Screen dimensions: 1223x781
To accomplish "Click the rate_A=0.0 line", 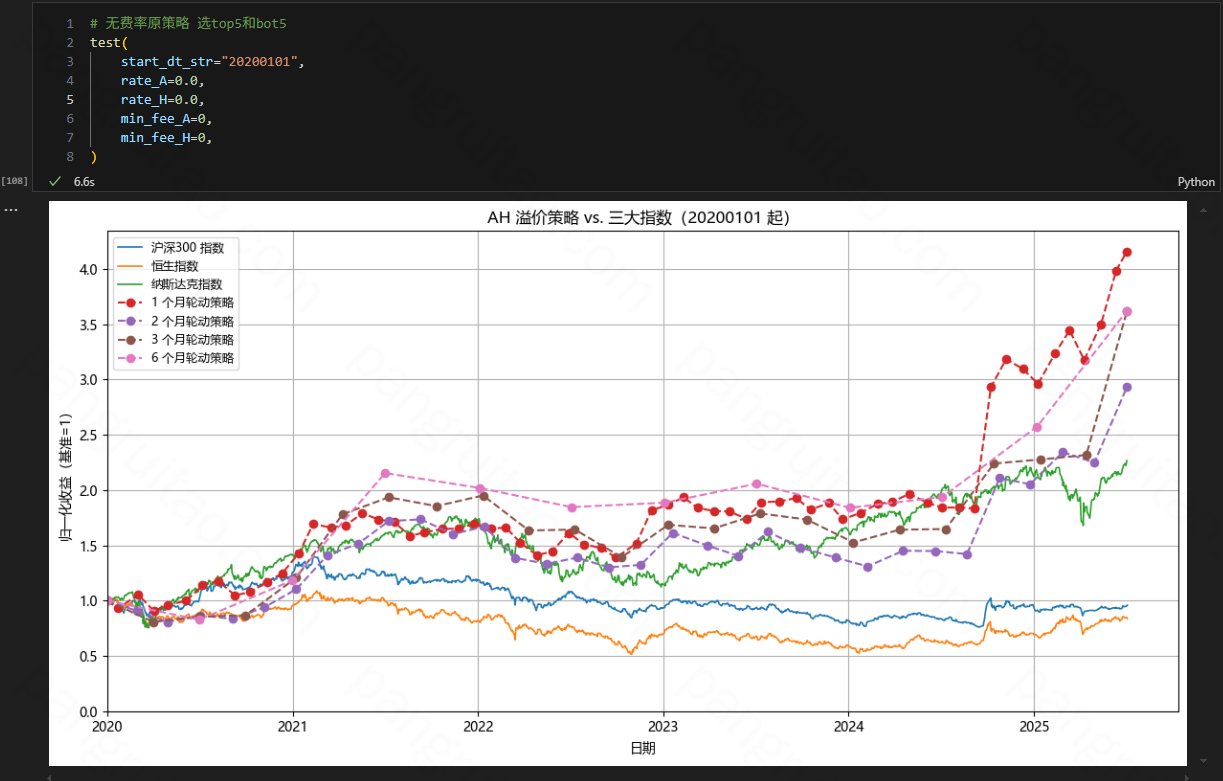I will click(162, 81).
